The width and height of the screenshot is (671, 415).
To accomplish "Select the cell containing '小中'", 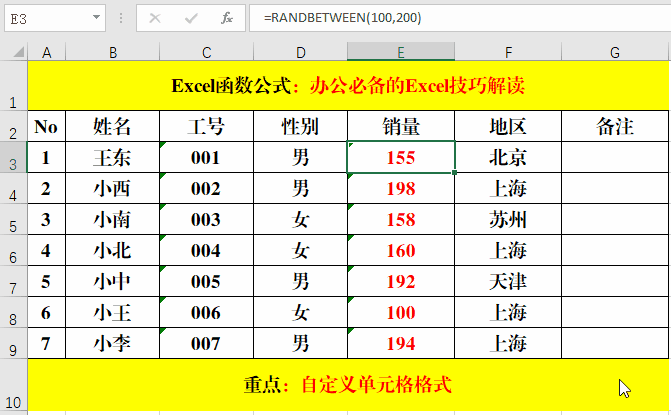I will tap(113, 281).
